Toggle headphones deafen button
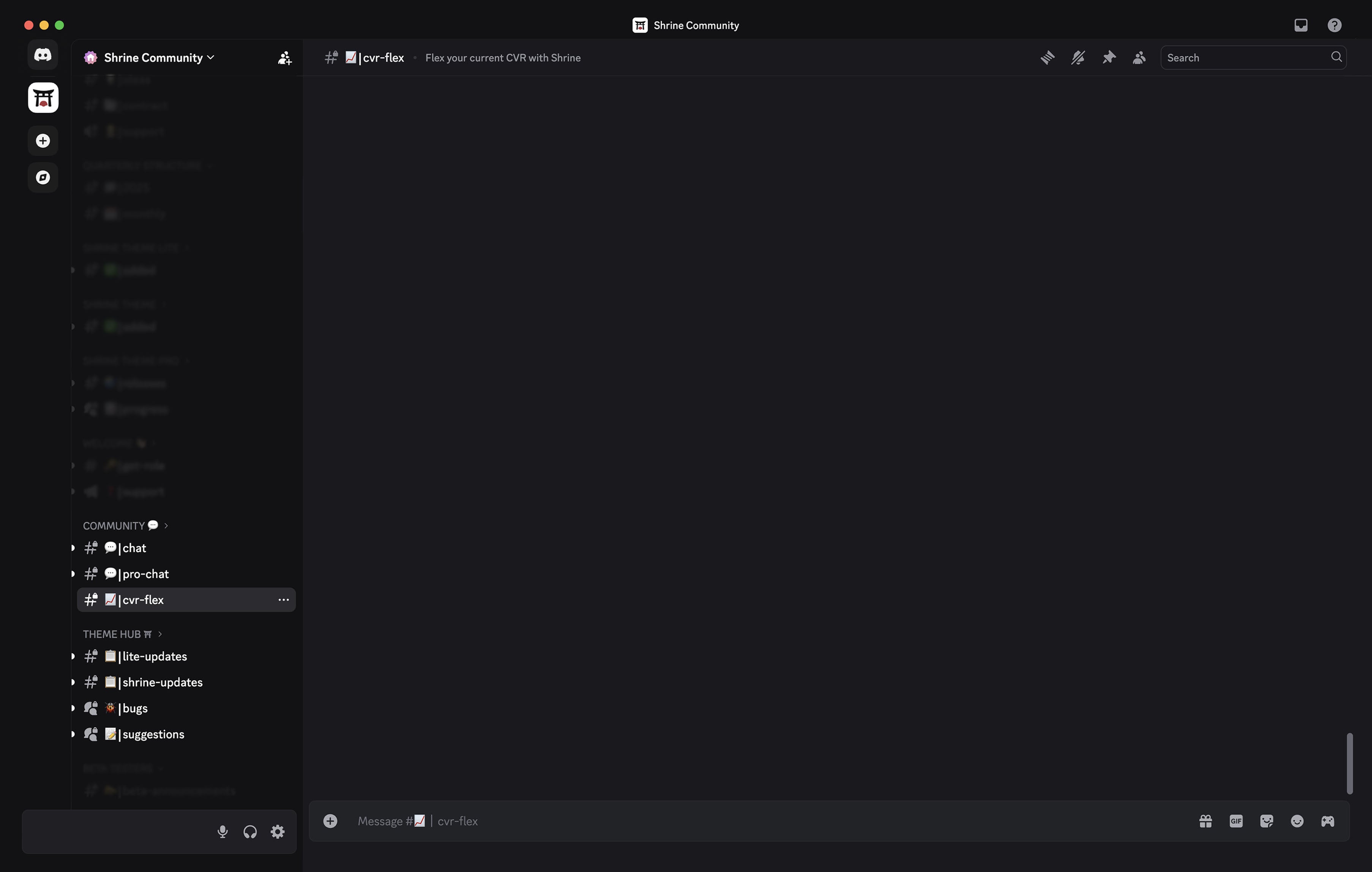1372x872 pixels. pos(250,832)
